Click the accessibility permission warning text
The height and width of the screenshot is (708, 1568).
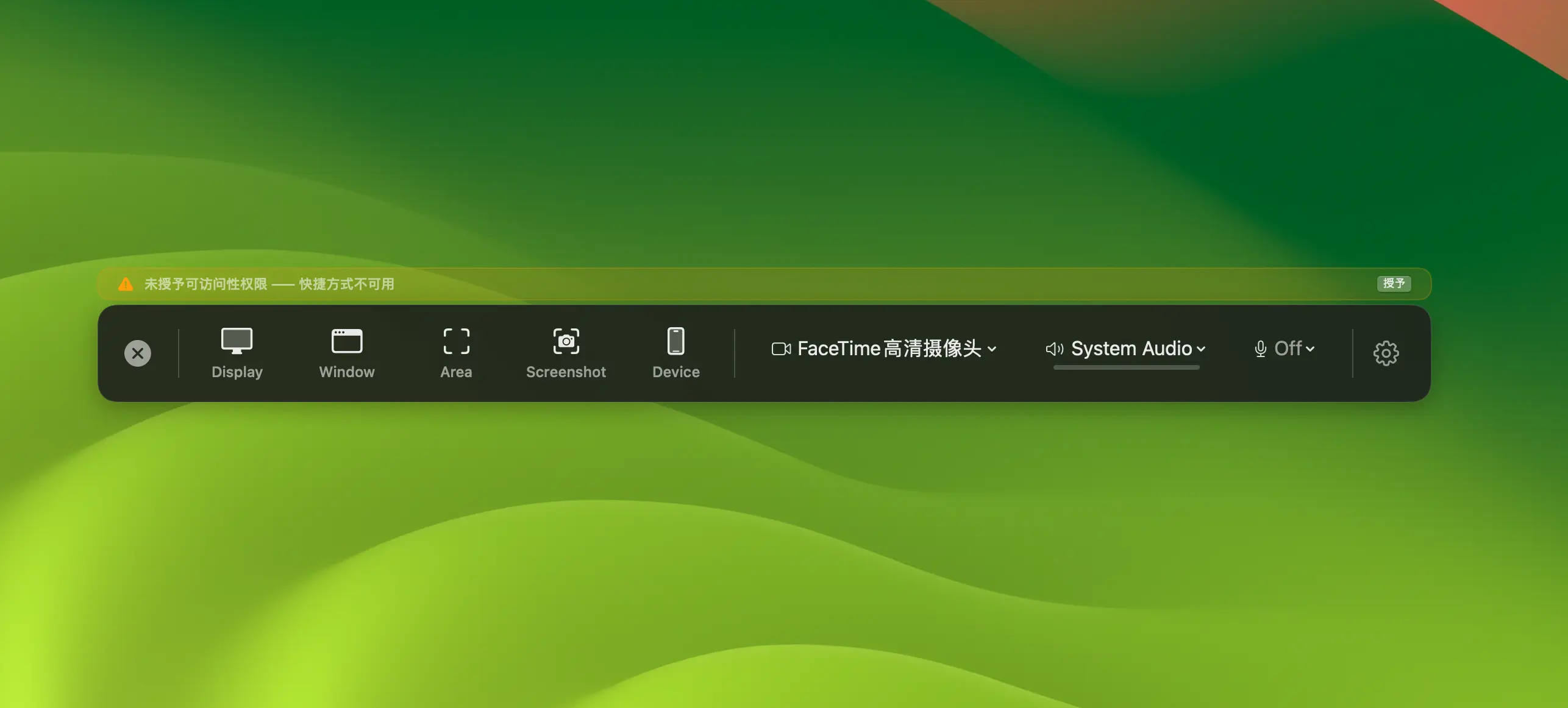(x=269, y=284)
